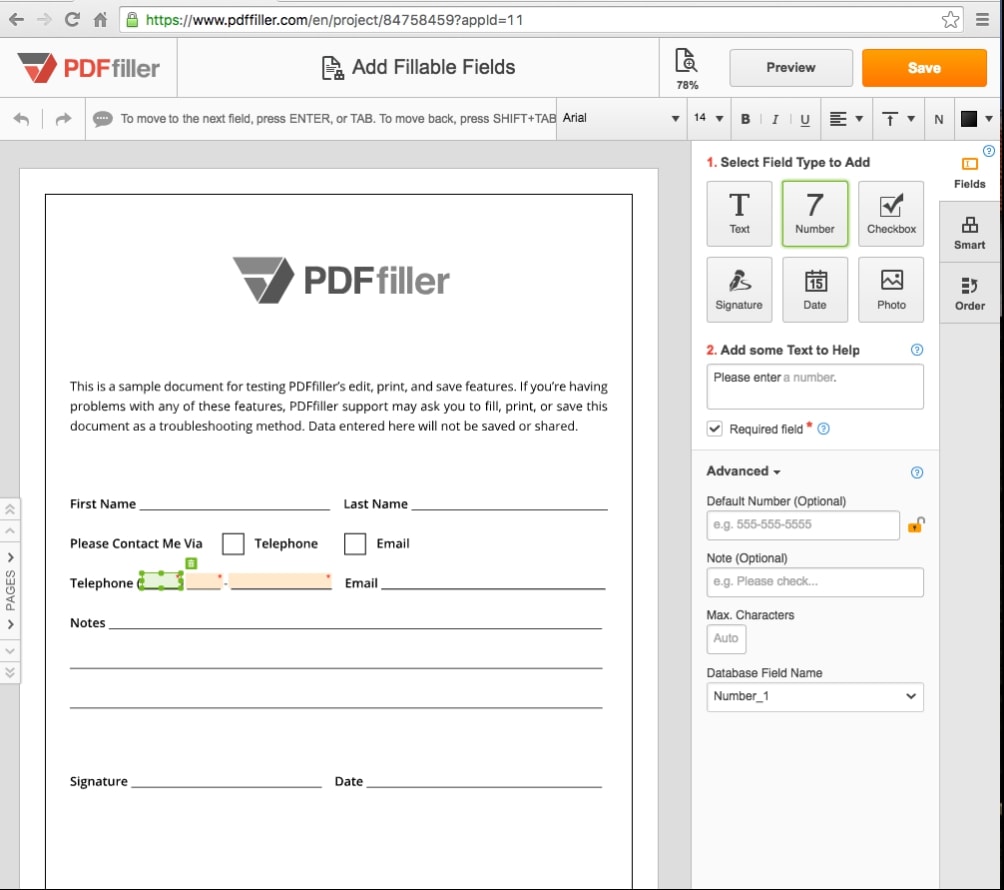Click the browser forward arrow
Viewport: 1004px width, 890px height.
[44, 20]
